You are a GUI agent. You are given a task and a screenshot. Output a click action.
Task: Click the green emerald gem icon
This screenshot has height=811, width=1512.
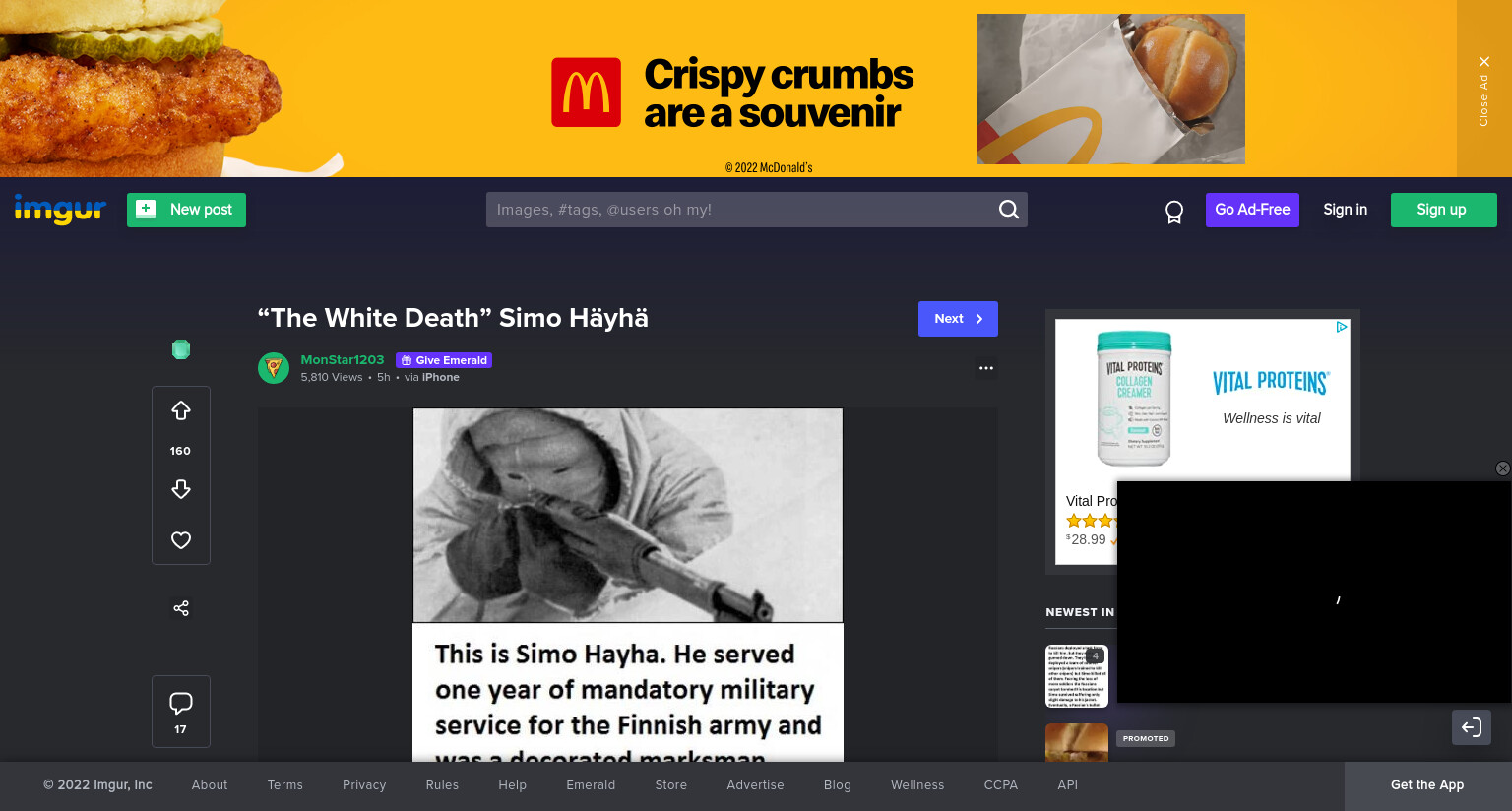181,349
